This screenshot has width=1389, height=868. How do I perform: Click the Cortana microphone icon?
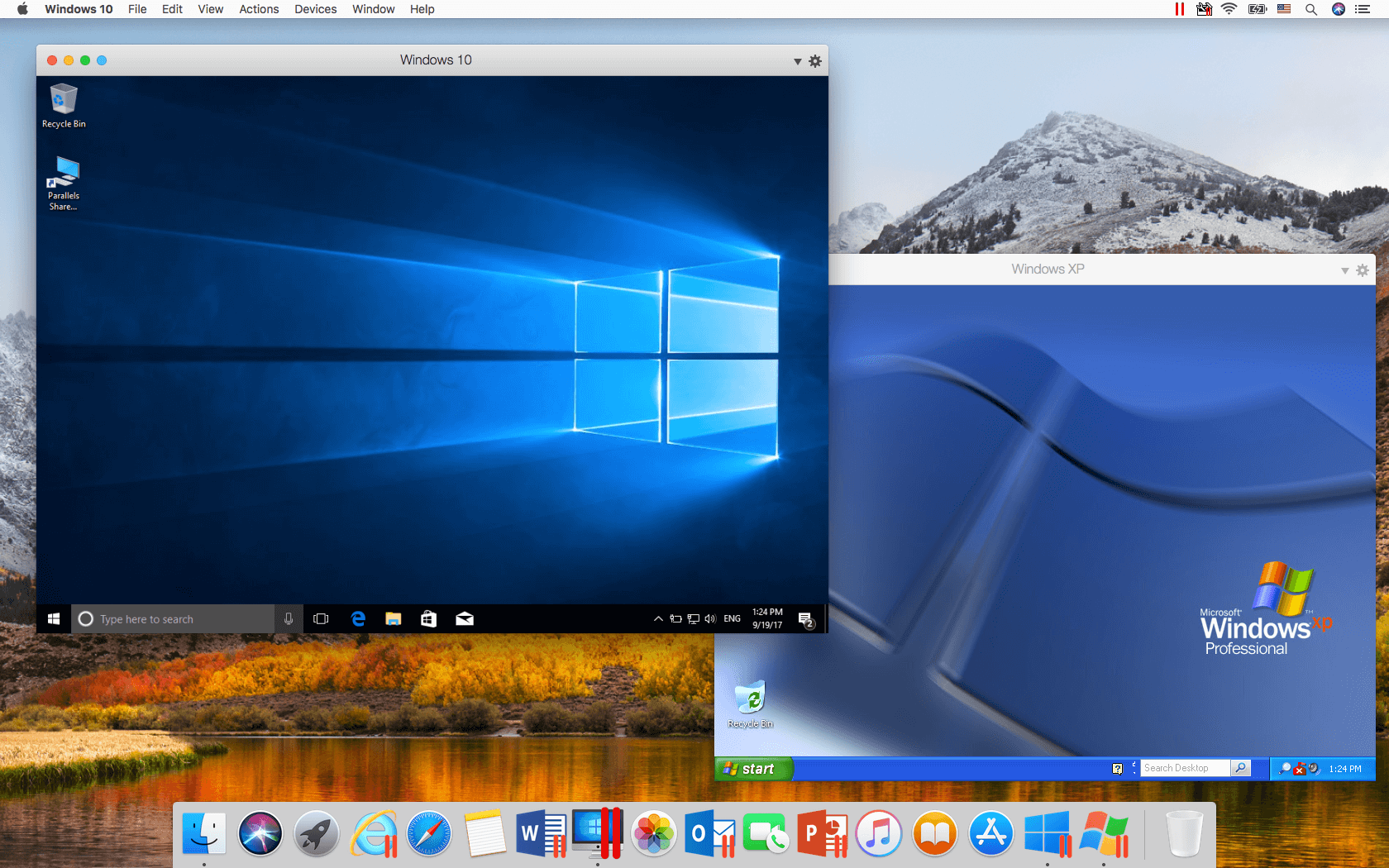(289, 618)
